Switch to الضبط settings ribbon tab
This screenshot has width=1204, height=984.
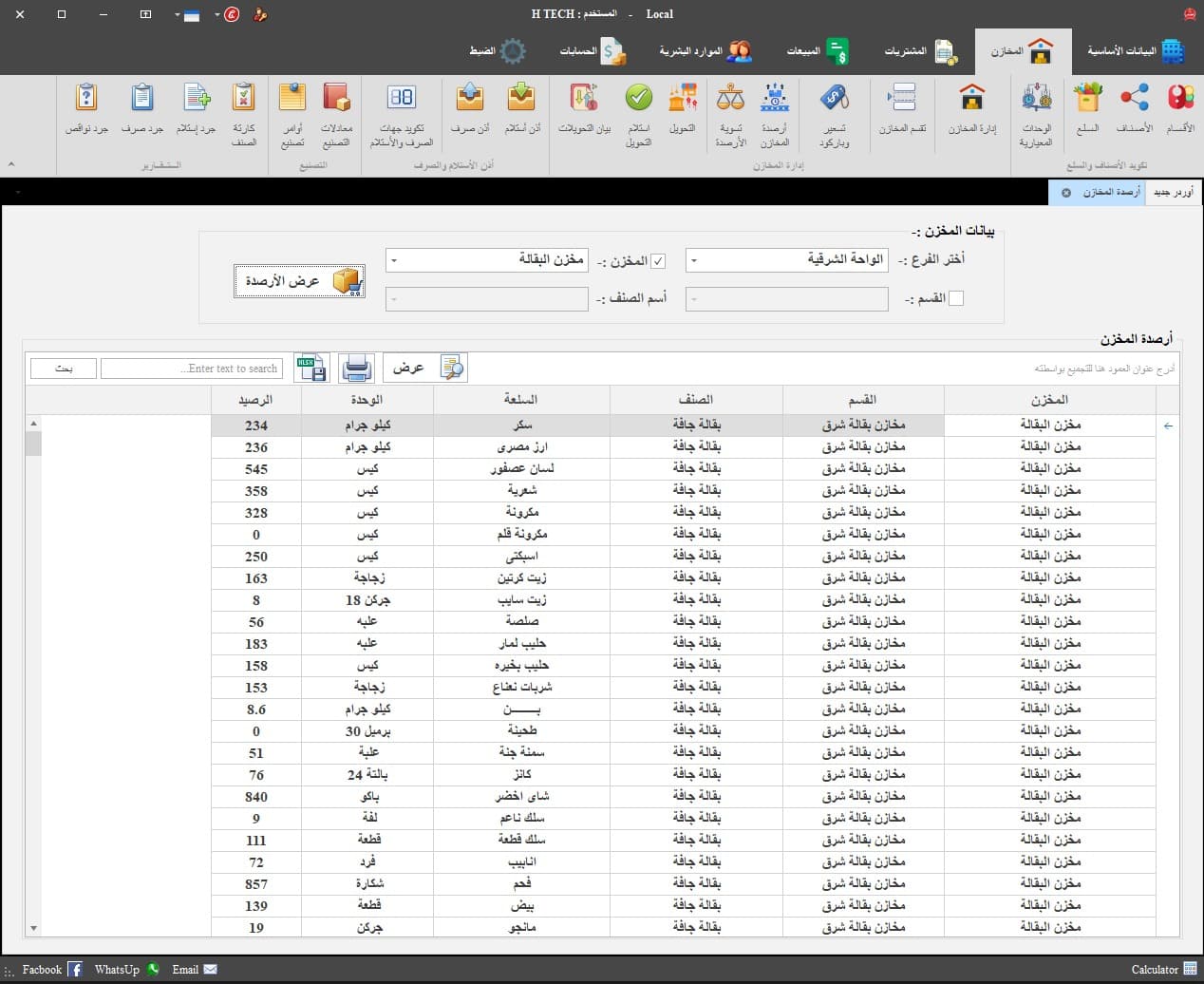[498, 51]
